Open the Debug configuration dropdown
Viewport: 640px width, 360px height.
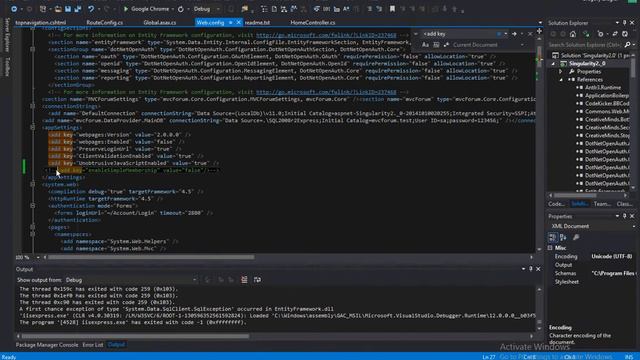[x=218, y=9]
